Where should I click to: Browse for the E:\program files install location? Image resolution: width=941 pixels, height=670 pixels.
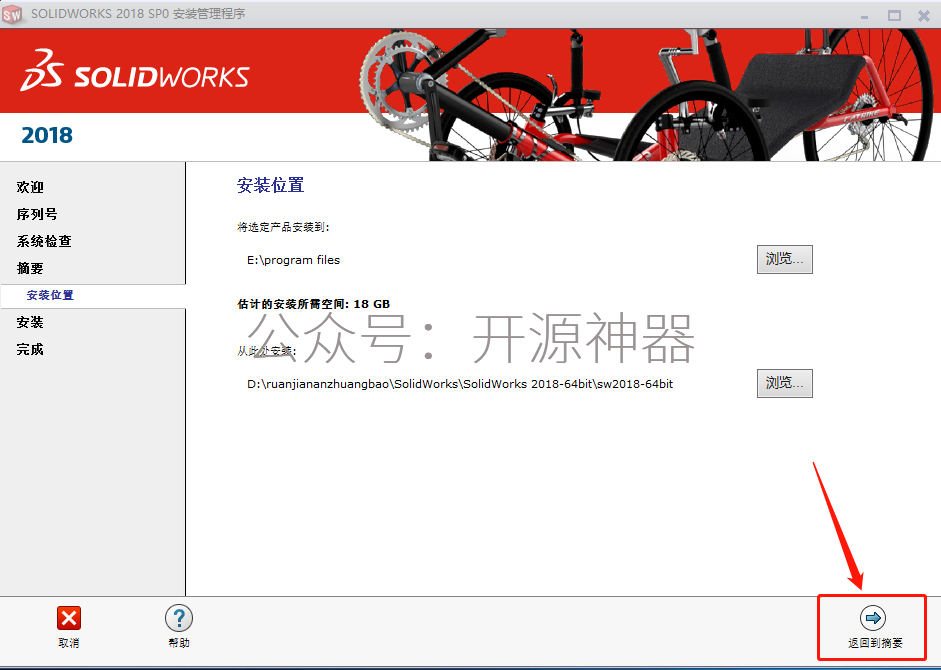pos(784,259)
